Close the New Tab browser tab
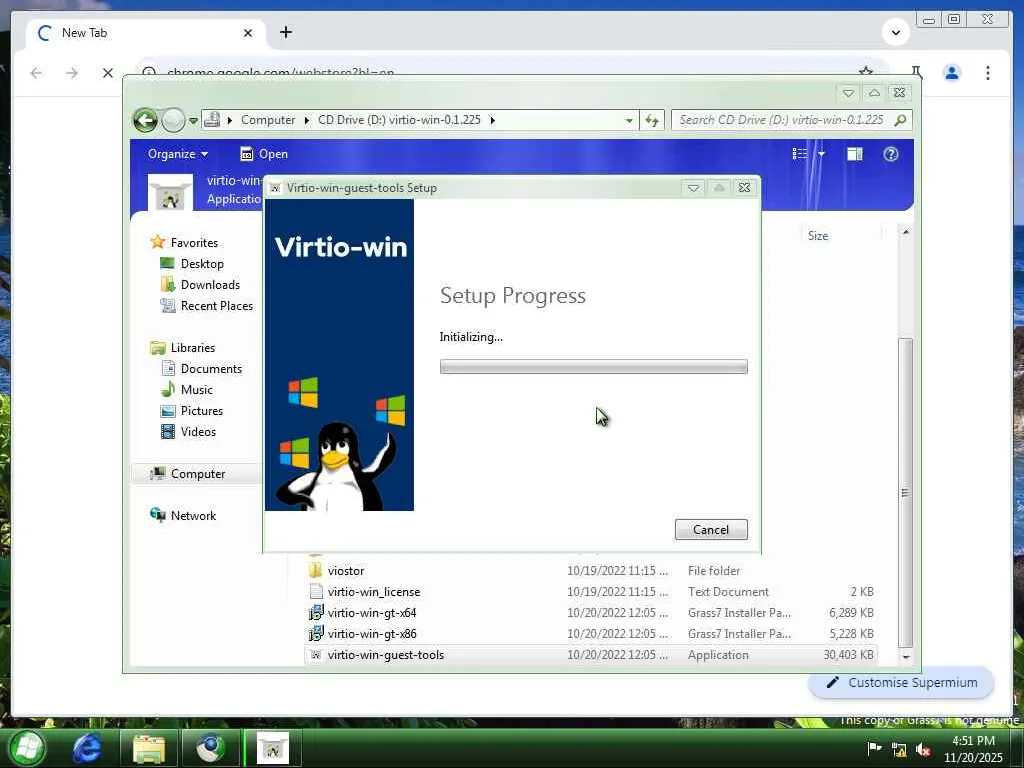 coord(248,33)
